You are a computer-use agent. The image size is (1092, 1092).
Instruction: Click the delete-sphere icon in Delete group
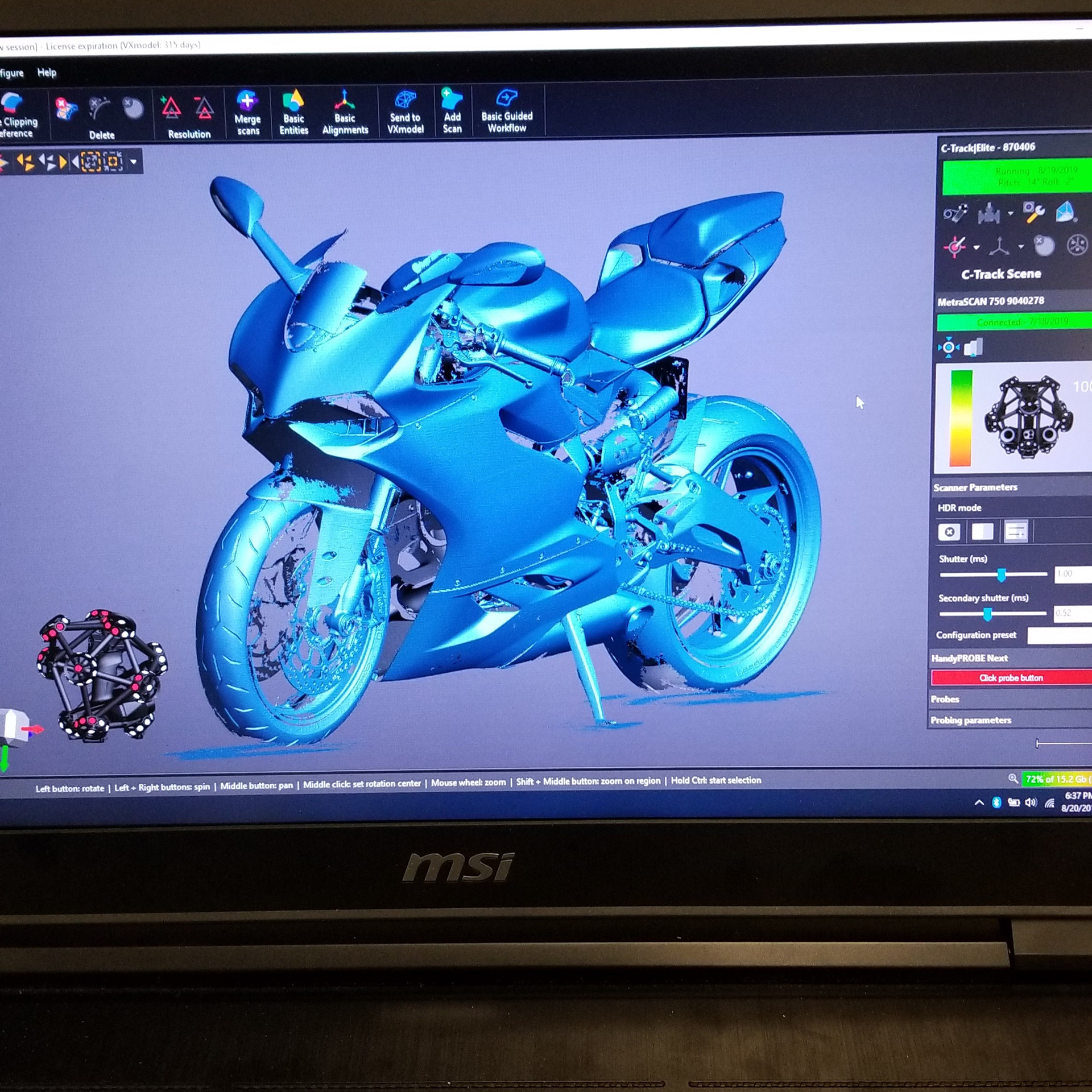133,107
